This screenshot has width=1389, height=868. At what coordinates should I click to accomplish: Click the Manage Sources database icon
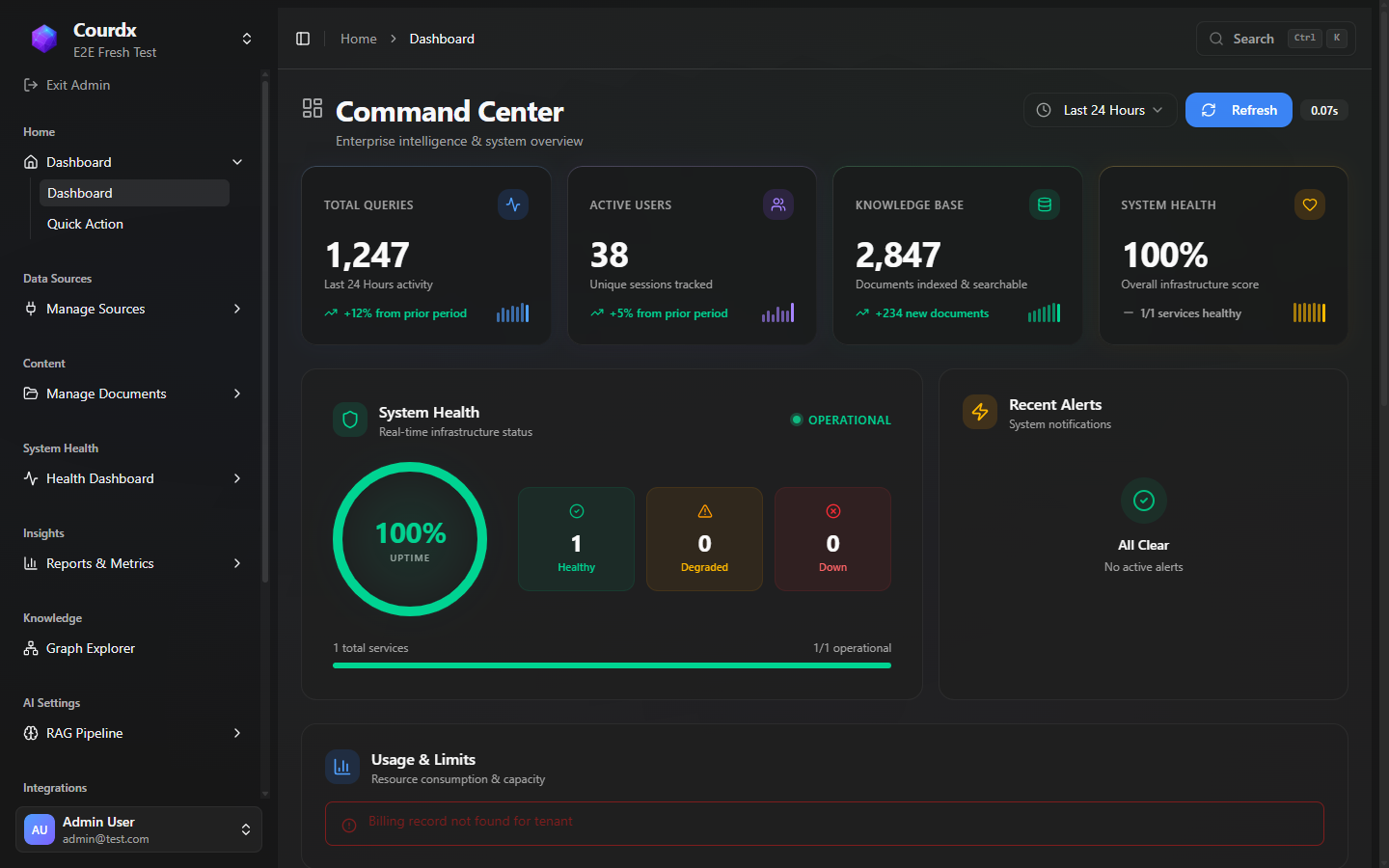coord(30,309)
